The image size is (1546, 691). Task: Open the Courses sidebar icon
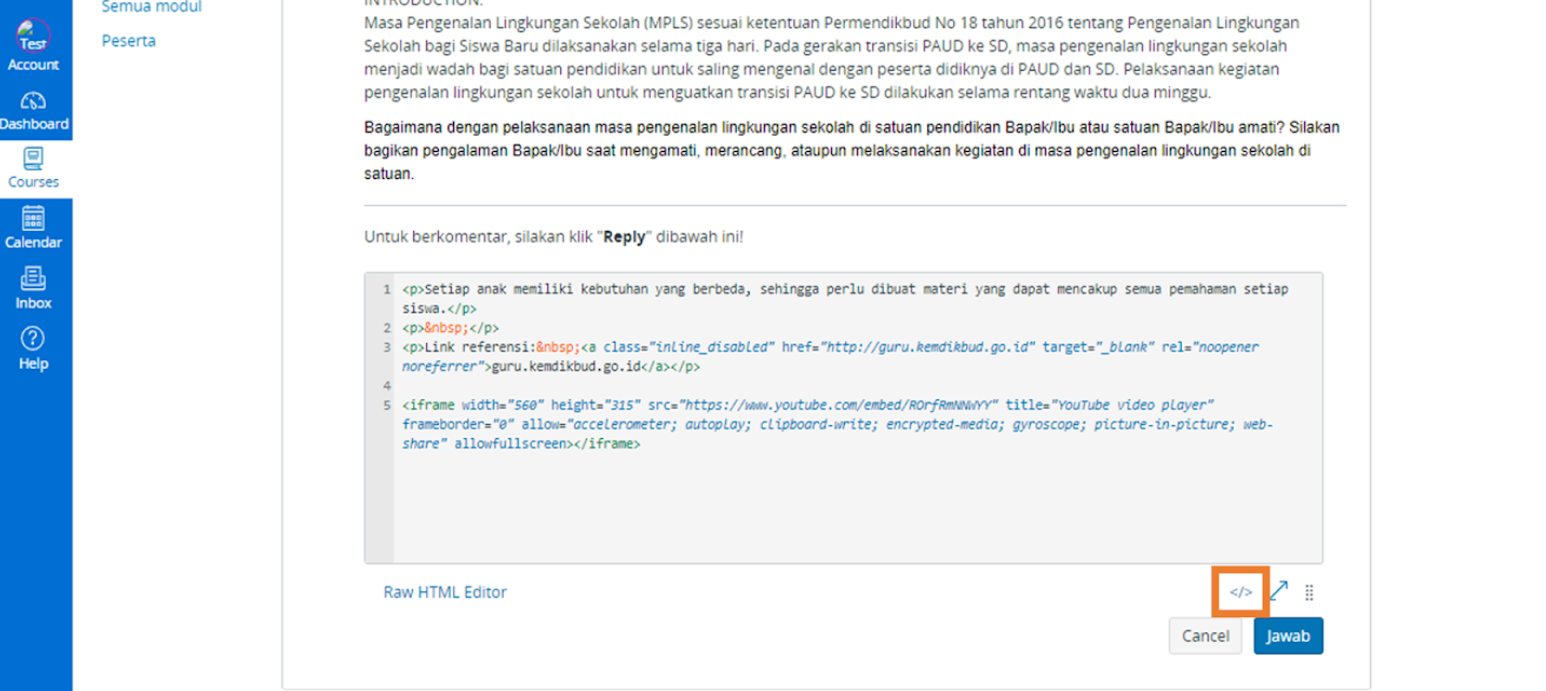tap(34, 160)
